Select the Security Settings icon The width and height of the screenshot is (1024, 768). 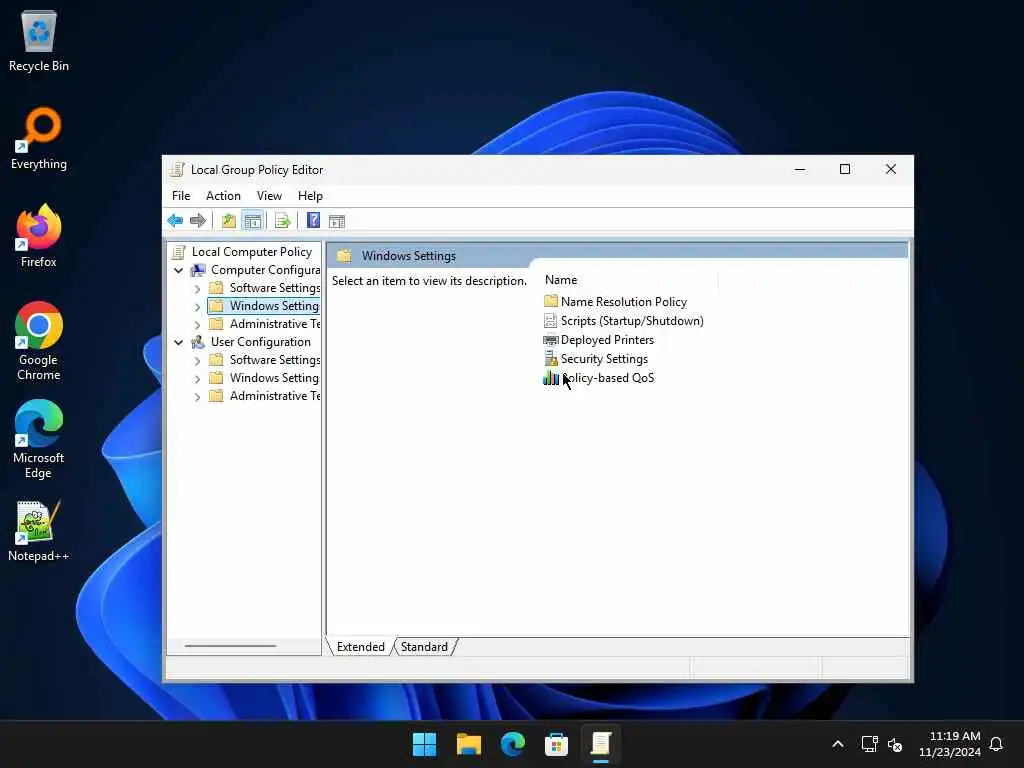[551, 359]
